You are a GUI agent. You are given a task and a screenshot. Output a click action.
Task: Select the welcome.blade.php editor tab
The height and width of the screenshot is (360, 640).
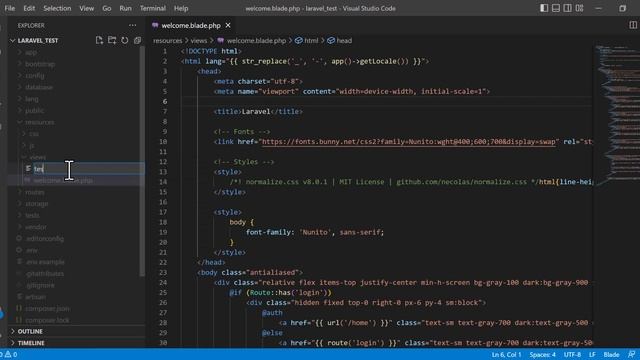click(x=191, y=25)
